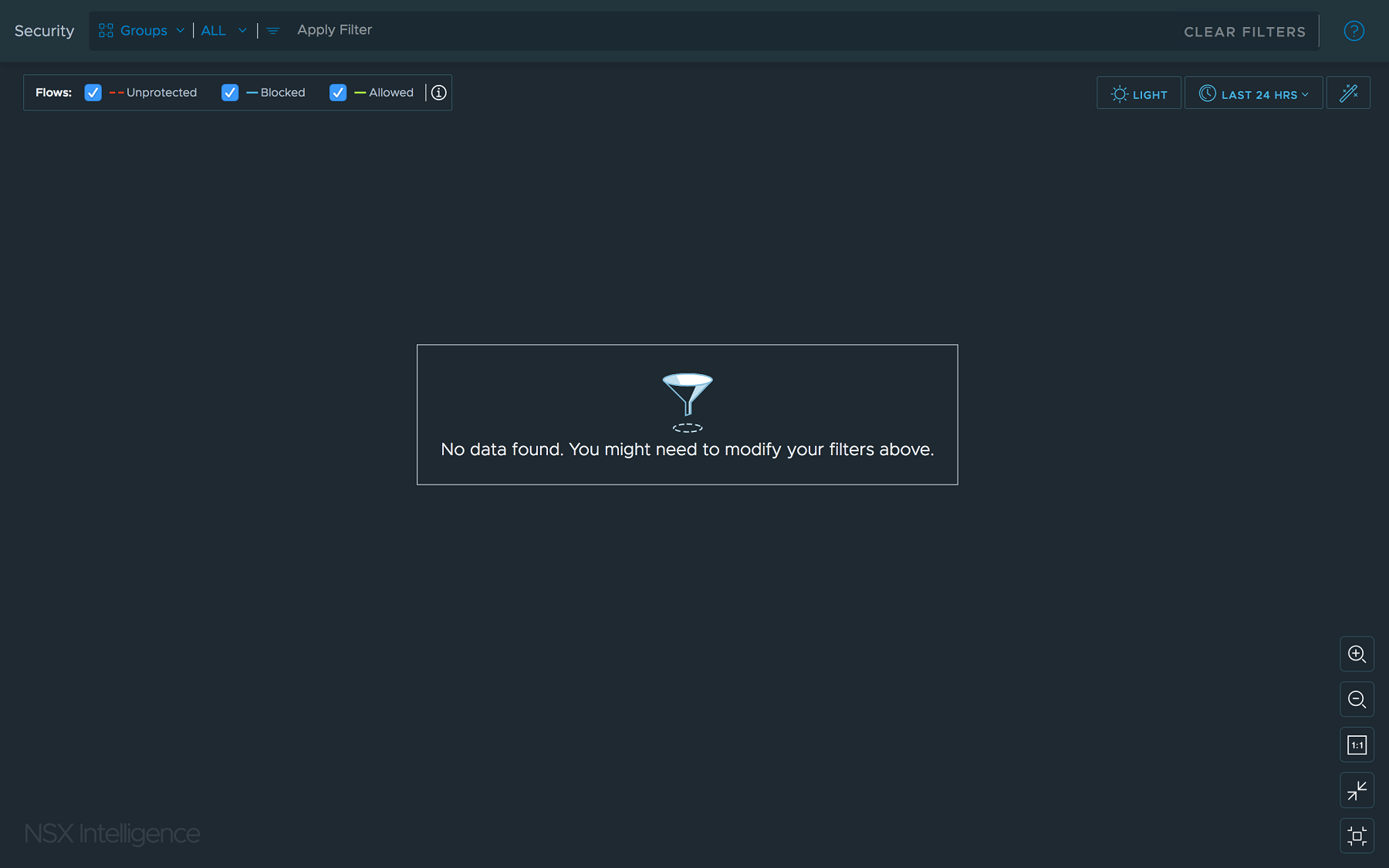
Task: Open the help question mark icon
Action: tap(1354, 31)
